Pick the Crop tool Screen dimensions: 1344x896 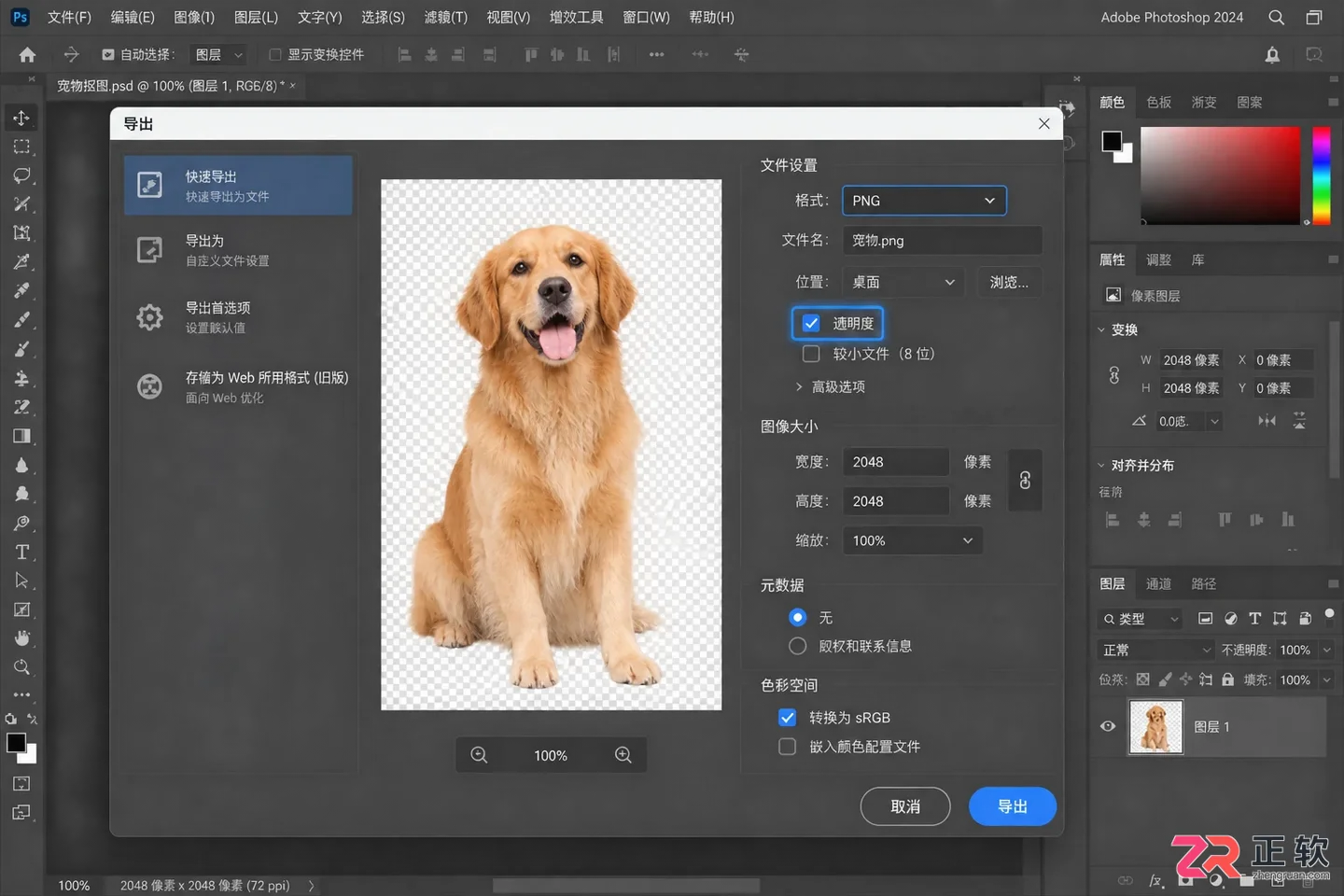click(21, 233)
